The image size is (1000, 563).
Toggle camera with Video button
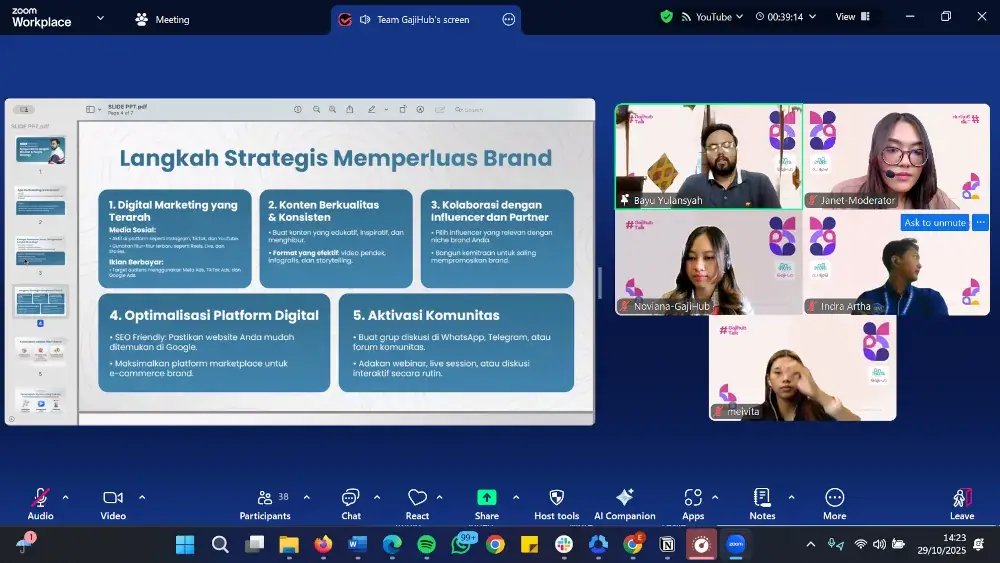pos(113,504)
